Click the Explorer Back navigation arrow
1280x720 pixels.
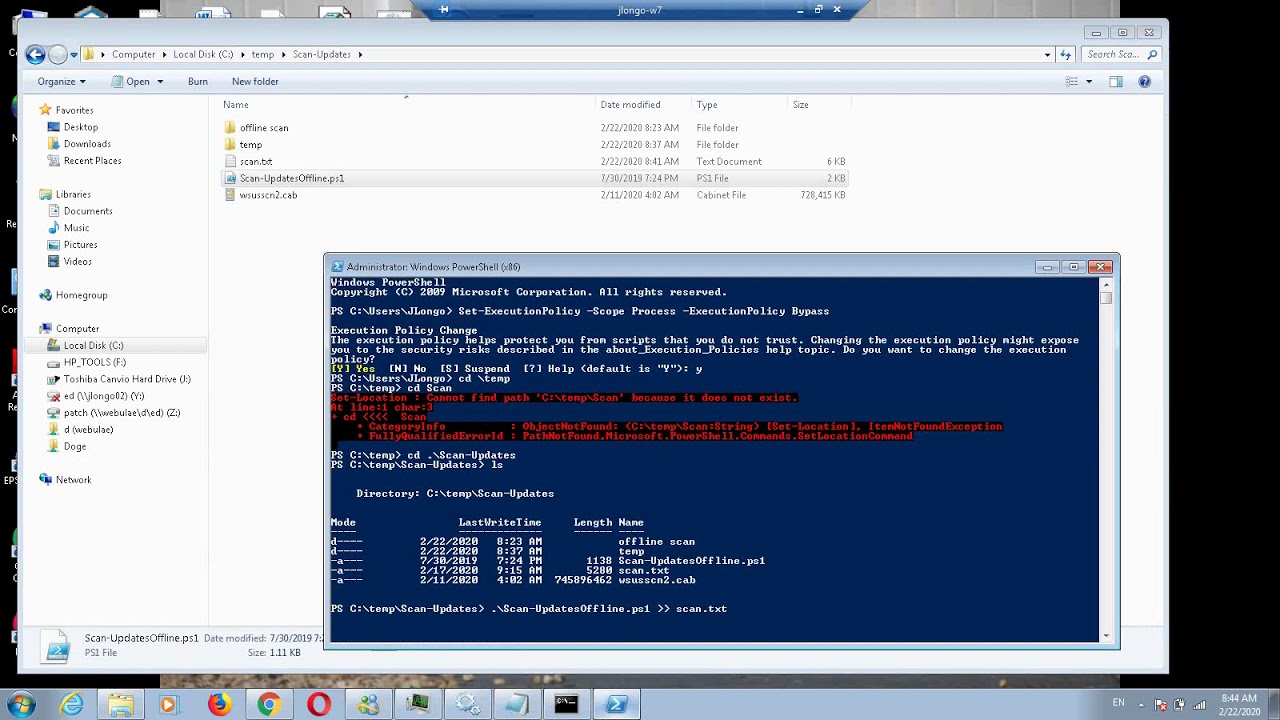click(x=35, y=55)
